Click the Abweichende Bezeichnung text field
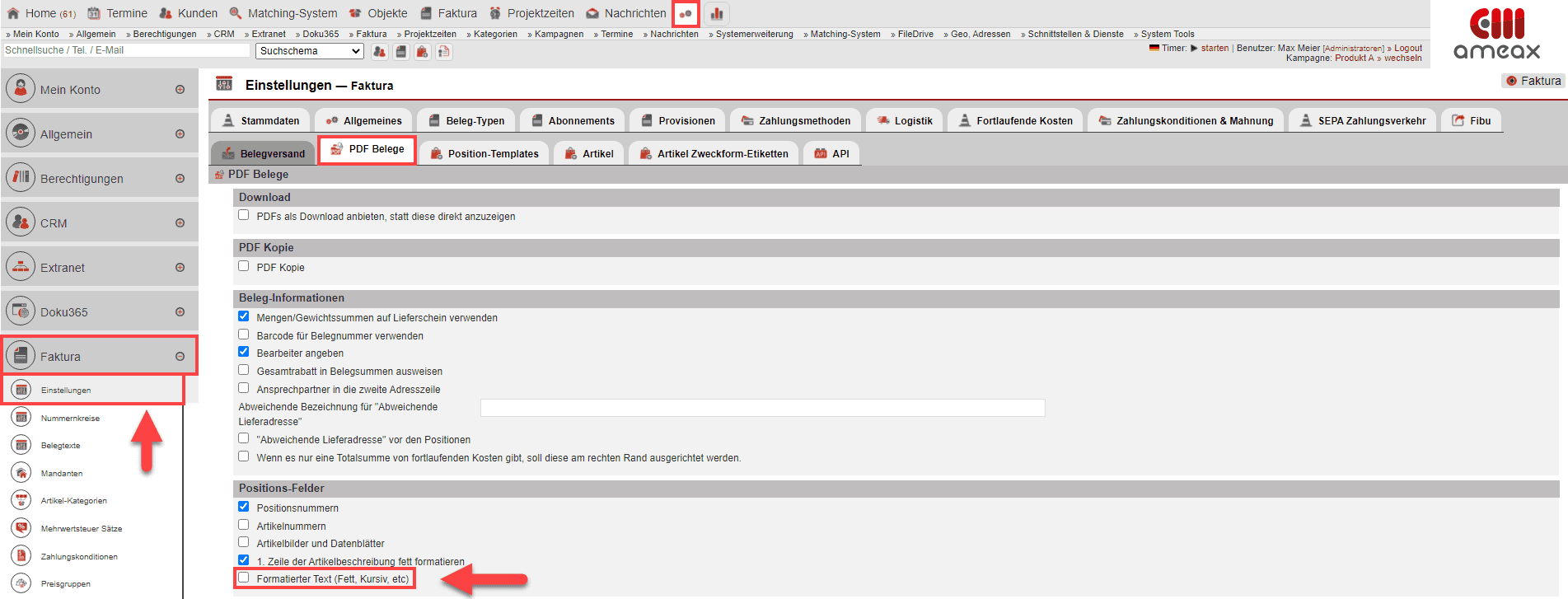This screenshot has height=599, width=1568. 762,408
